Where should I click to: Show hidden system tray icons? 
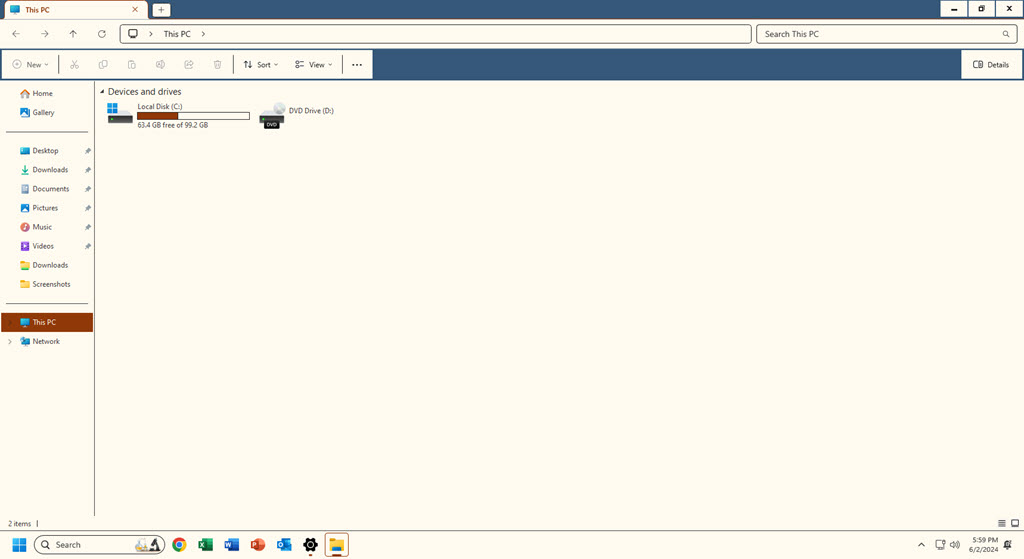click(x=921, y=545)
